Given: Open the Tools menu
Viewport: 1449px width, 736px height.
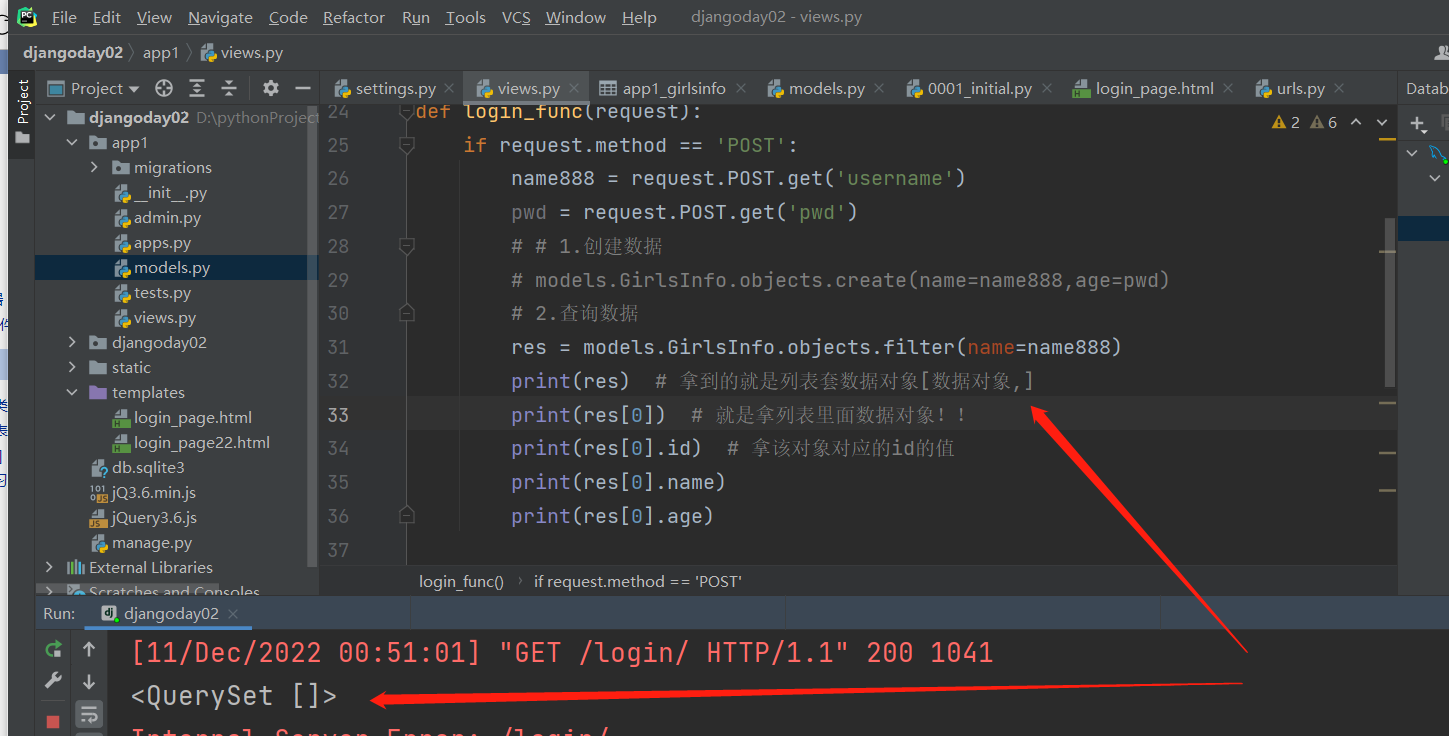Looking at the screenshot, I should (465, 17).
